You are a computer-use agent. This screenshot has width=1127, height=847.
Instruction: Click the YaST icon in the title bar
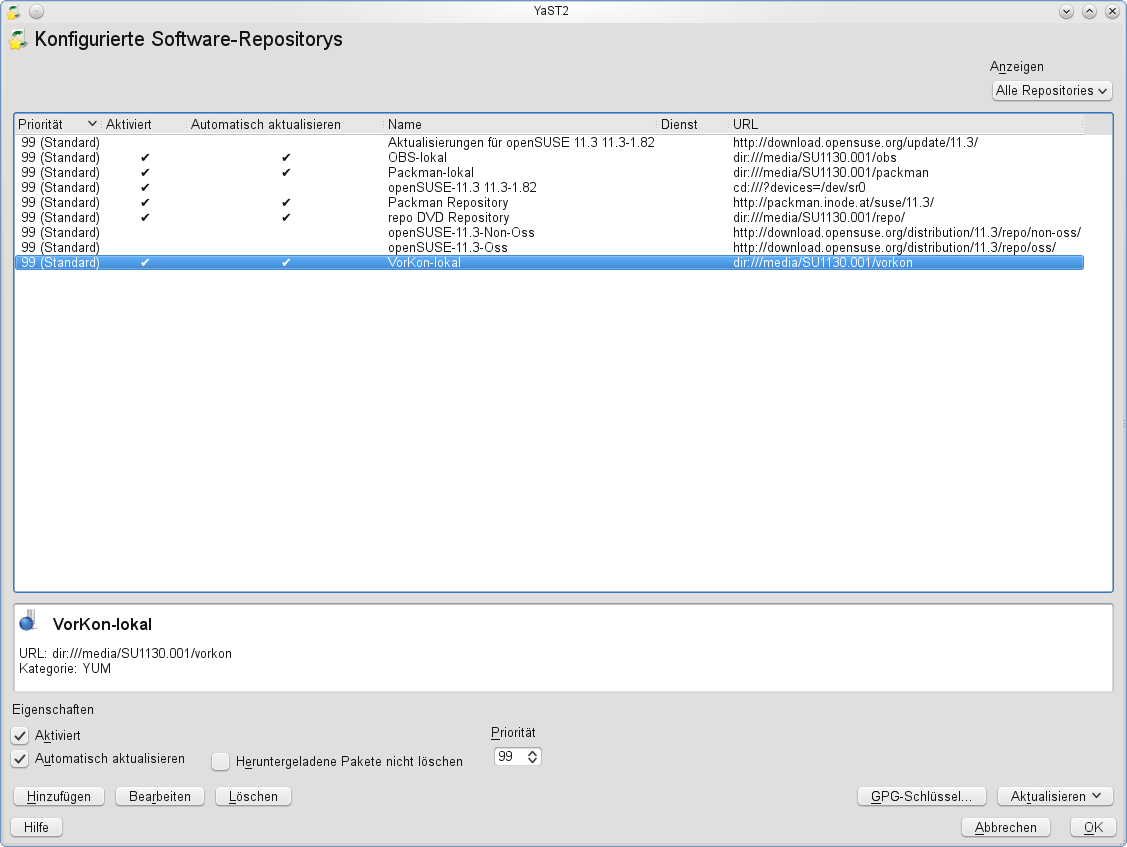pyautogui.click(x=13, y=12)
